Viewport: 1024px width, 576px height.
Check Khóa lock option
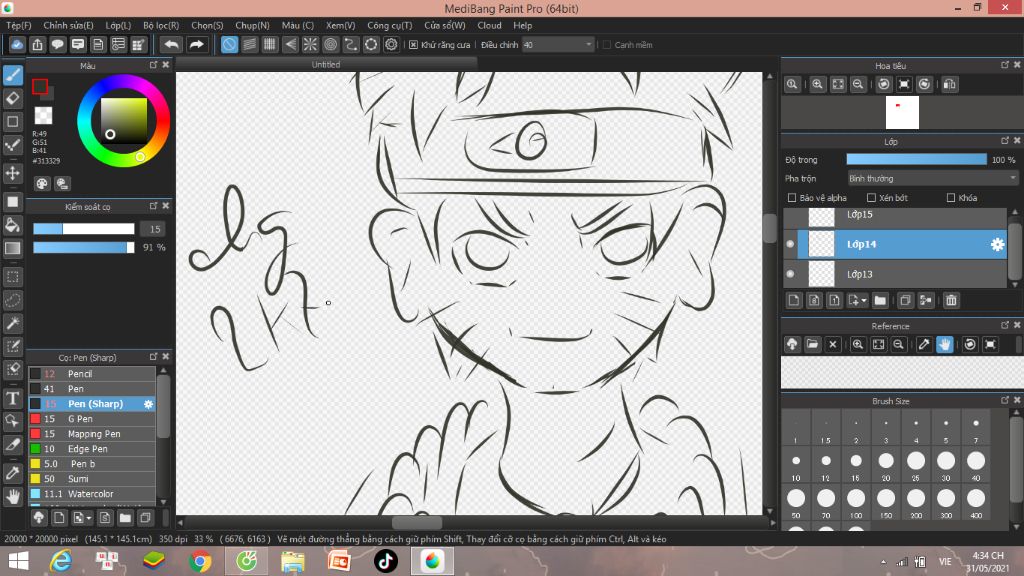(951, 198)
